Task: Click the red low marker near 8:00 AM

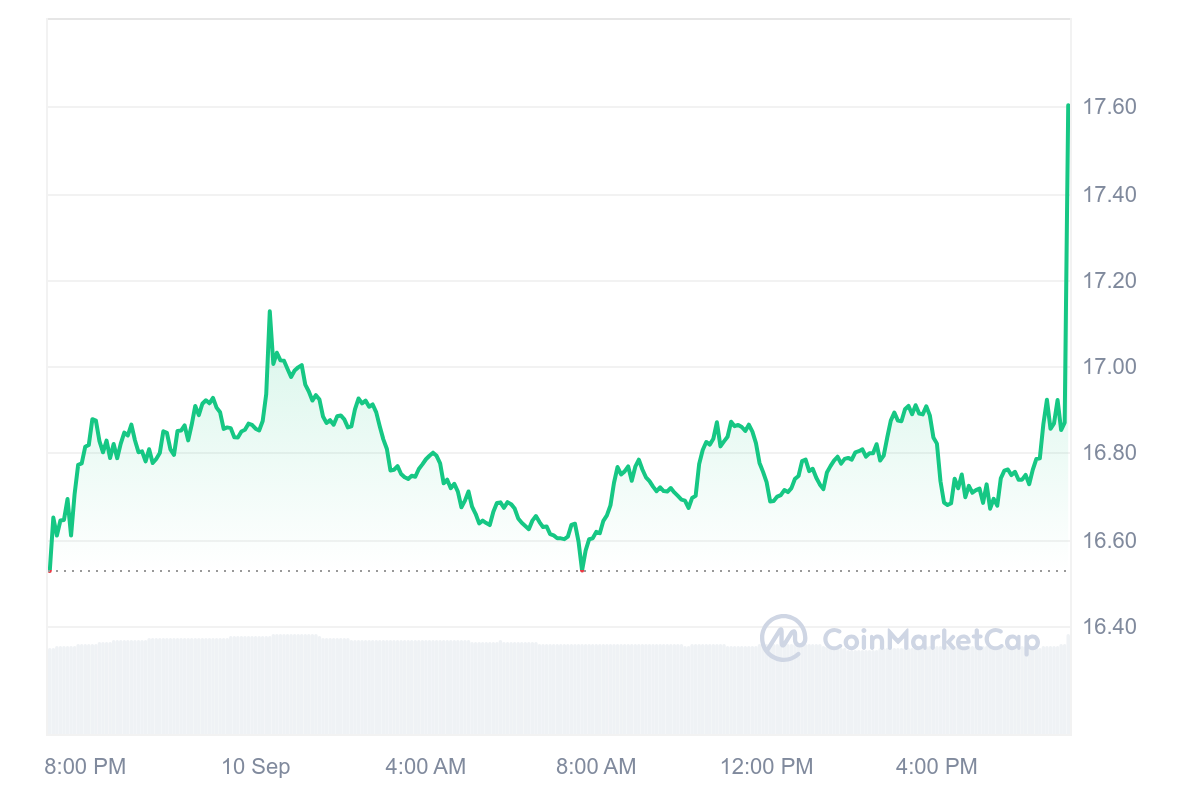Action: pos(582,570)
